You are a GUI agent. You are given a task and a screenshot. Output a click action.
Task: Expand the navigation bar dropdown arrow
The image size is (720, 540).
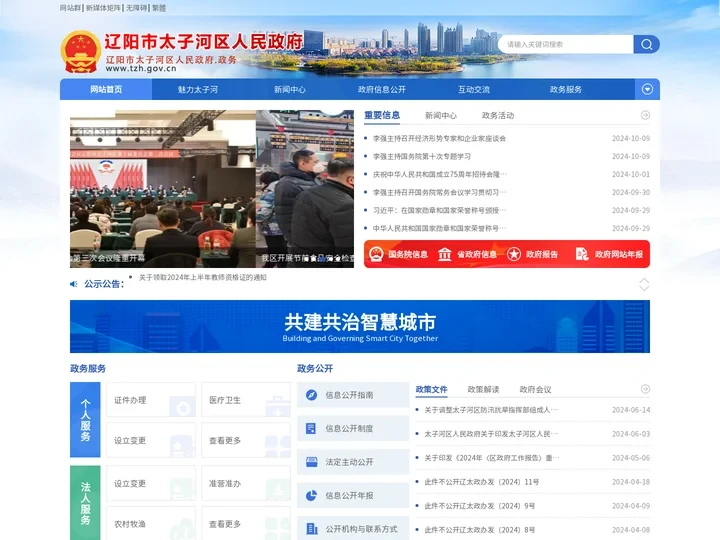pos(647,89)
